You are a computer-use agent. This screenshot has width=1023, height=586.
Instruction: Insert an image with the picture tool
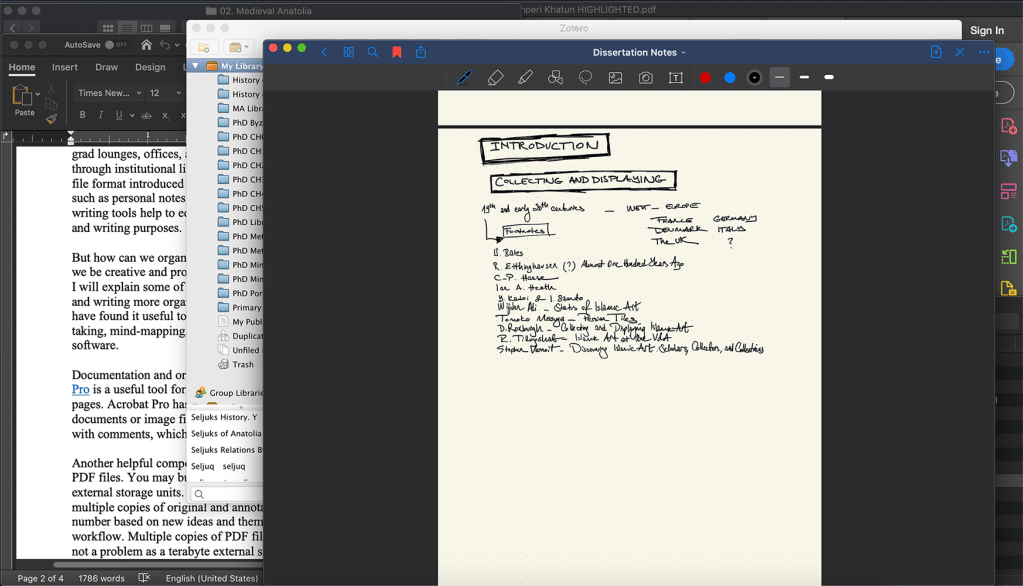coord(615,78)
